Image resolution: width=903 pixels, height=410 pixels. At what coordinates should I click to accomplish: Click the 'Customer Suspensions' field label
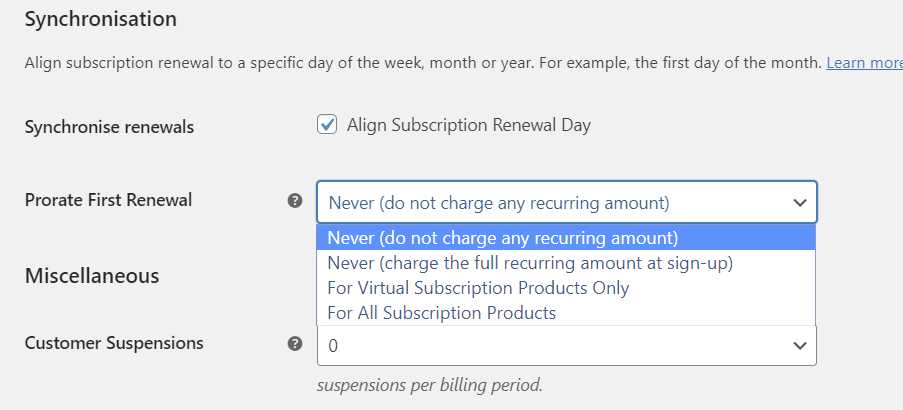(x=114, y=343)
